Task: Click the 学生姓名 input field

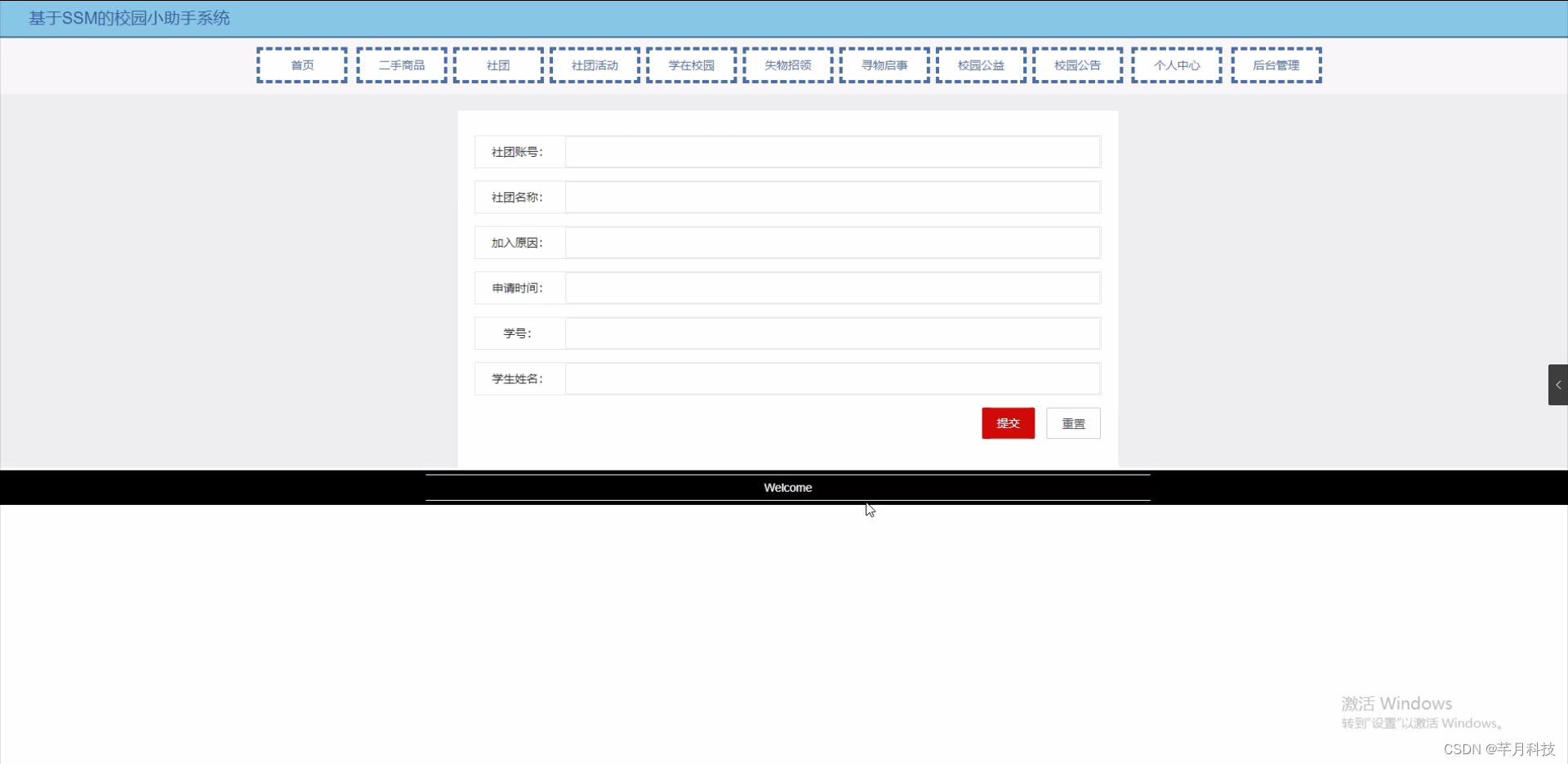Action: click(x=832, y=378)
